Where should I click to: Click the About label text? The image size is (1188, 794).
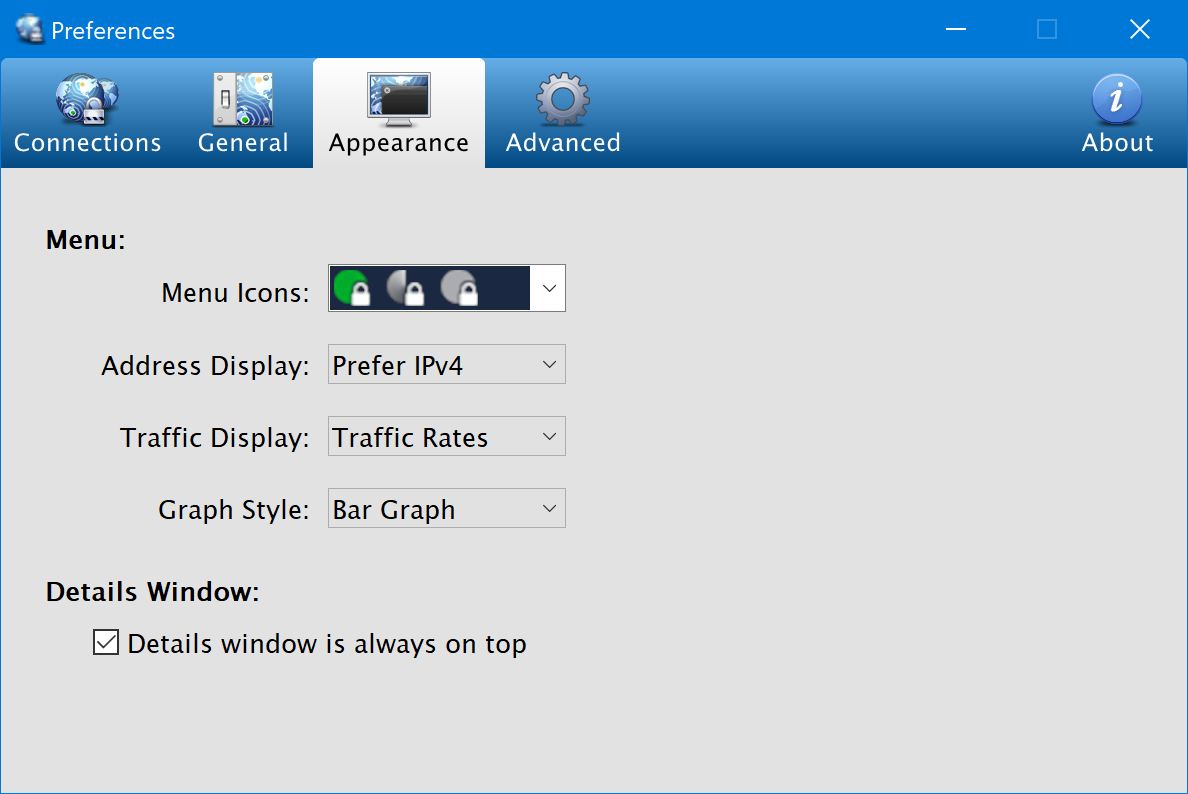[x=1117, y=143]
